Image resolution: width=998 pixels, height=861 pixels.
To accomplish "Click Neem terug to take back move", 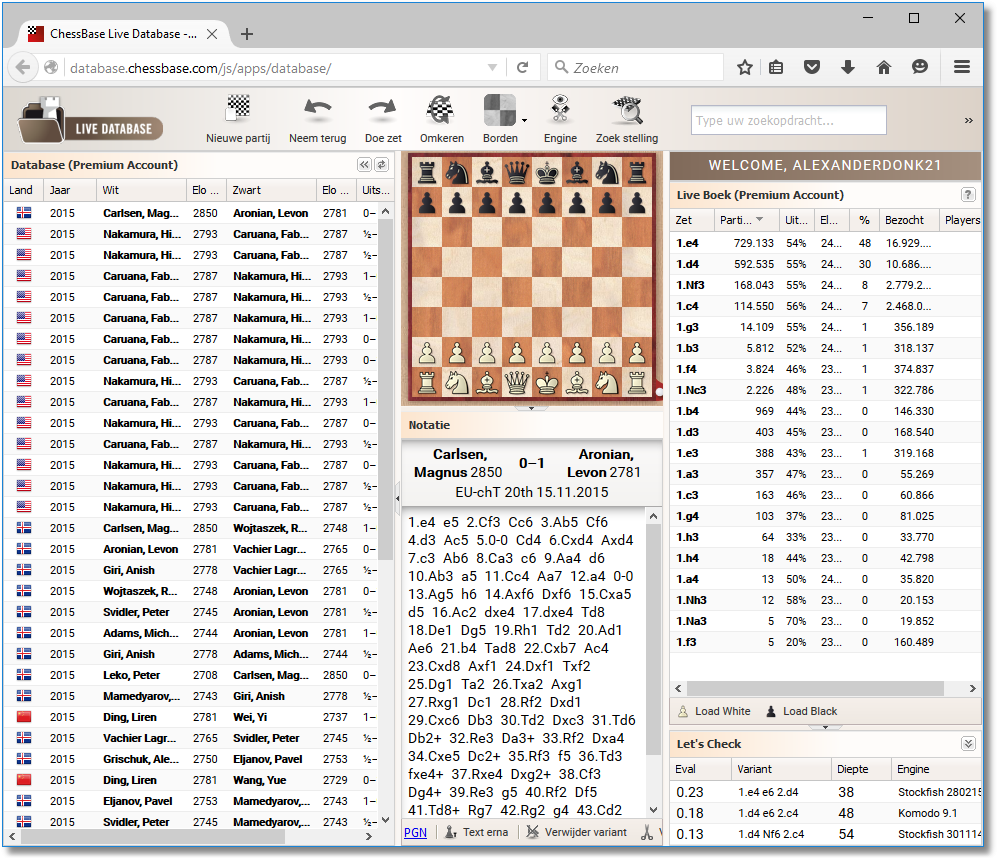I will click(x=317, y=118).
